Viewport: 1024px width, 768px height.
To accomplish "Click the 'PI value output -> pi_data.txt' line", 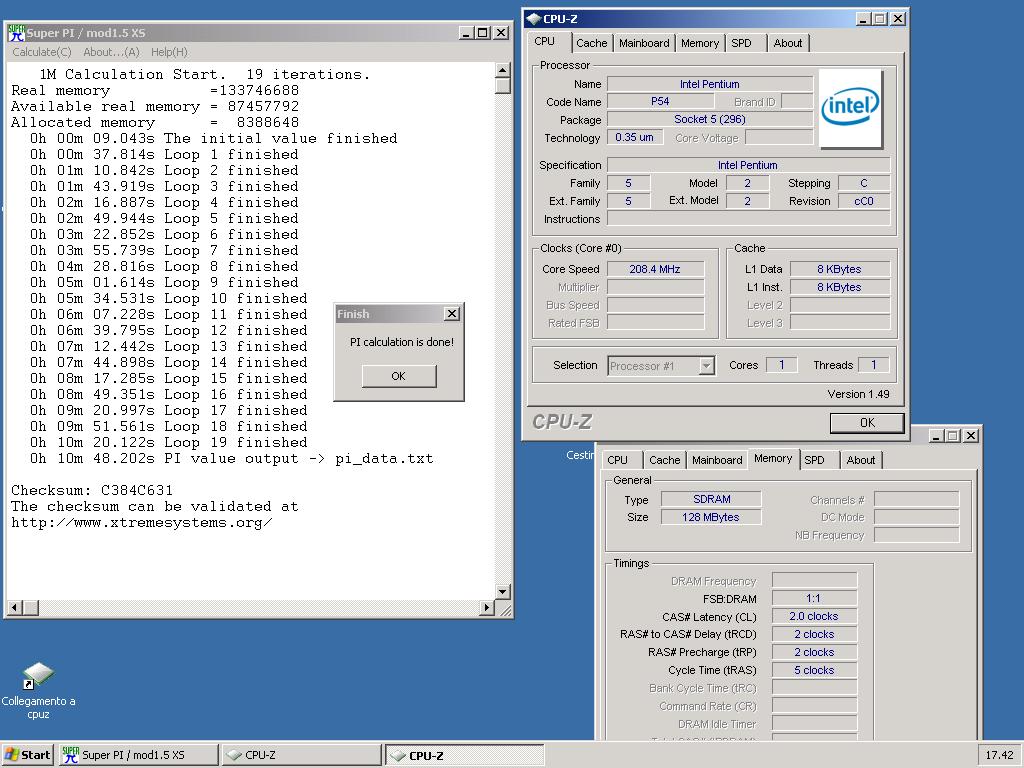I will pos(231,458).
